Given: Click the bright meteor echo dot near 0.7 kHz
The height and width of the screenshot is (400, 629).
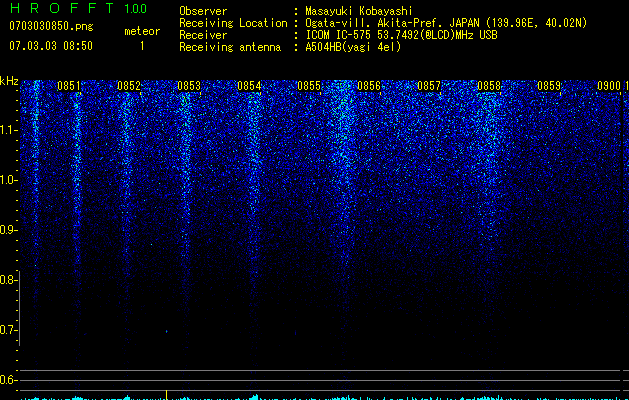Looking at the screenshot, I should pos(166,331).
